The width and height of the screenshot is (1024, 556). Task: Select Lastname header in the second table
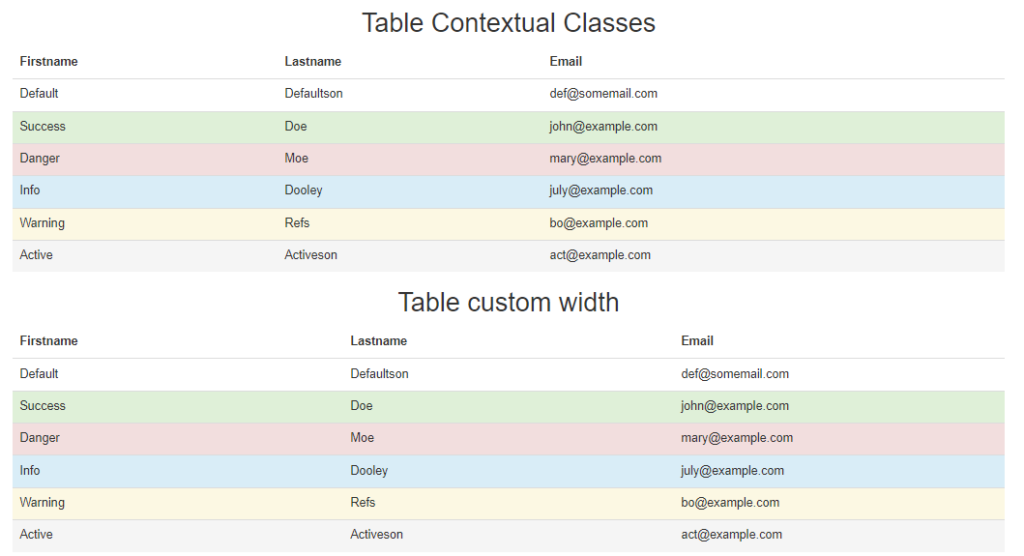378,341
